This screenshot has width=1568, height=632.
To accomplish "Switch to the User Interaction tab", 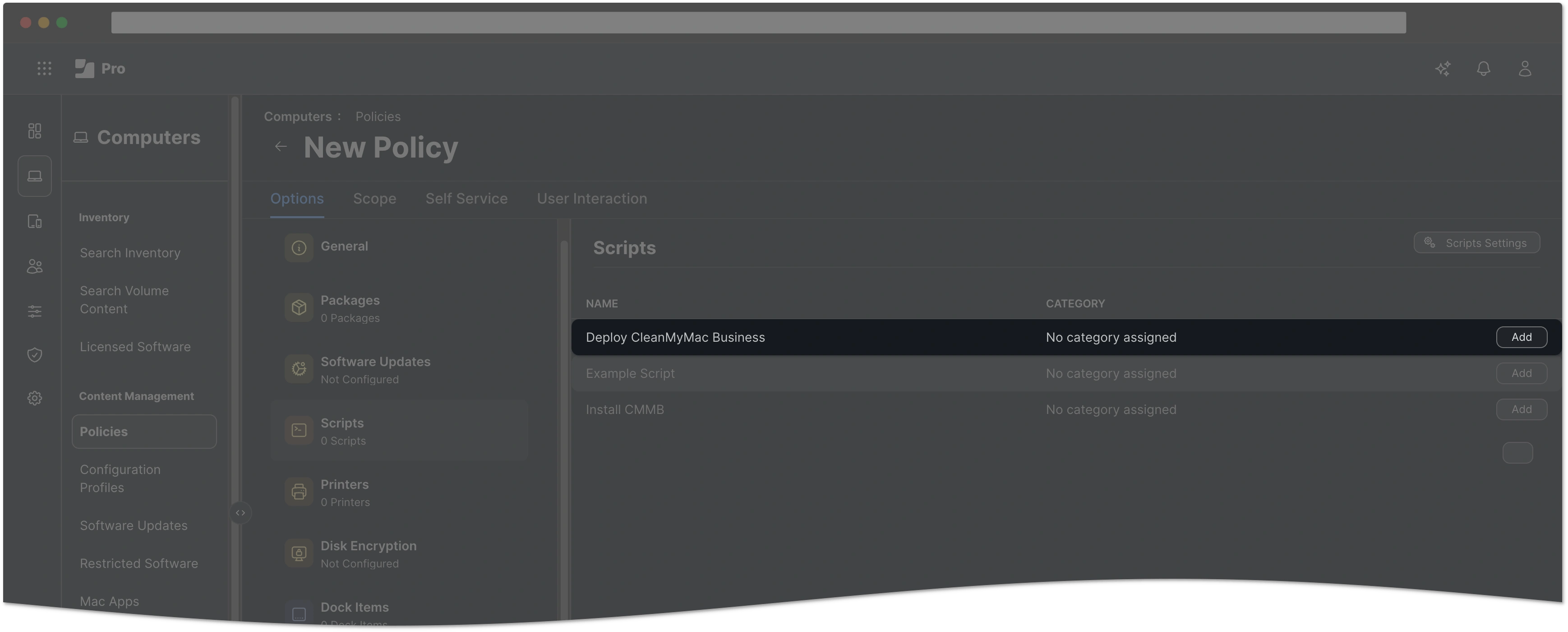I will (592, 199).
